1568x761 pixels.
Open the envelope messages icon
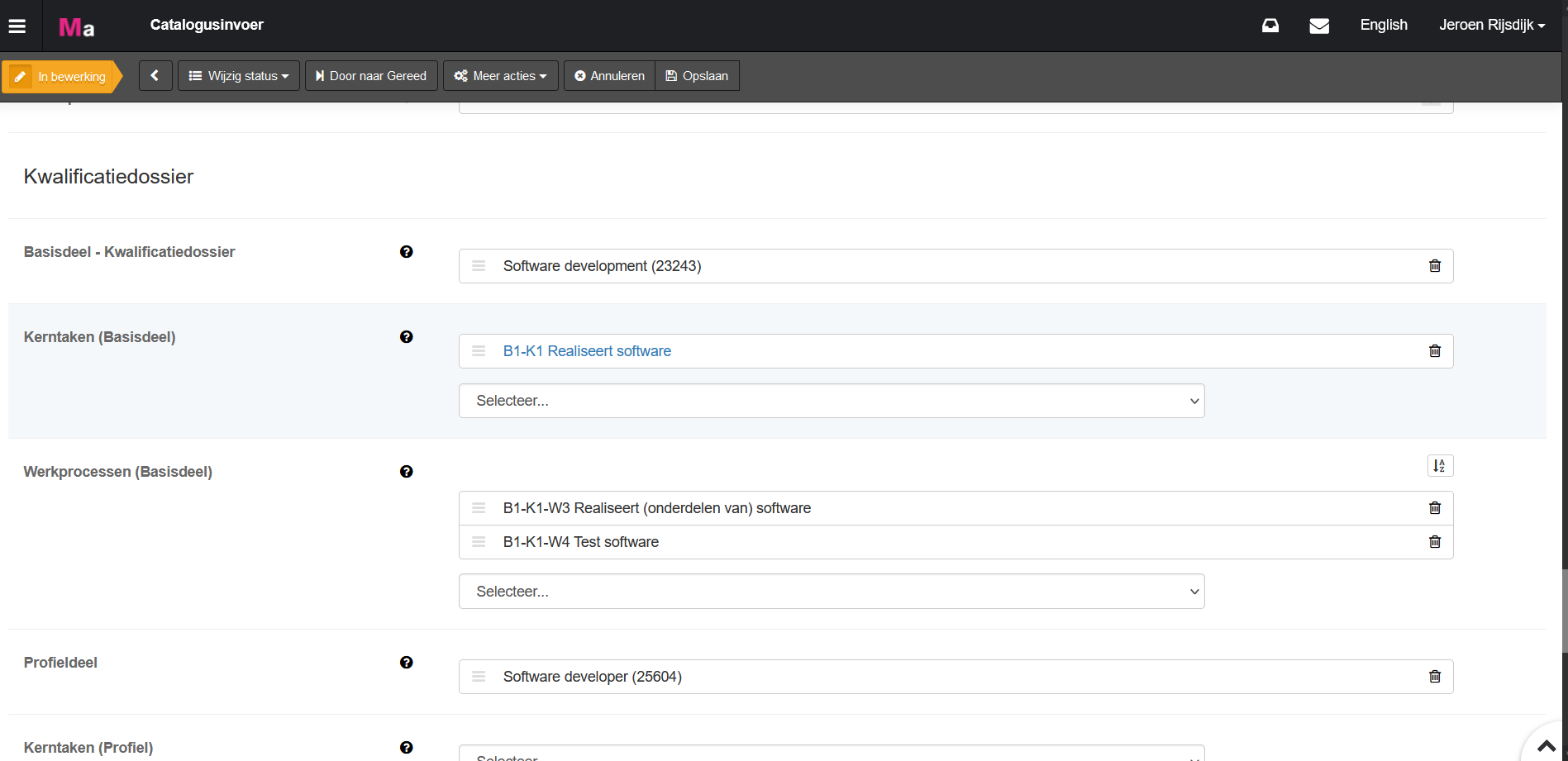pos(1319,26)
